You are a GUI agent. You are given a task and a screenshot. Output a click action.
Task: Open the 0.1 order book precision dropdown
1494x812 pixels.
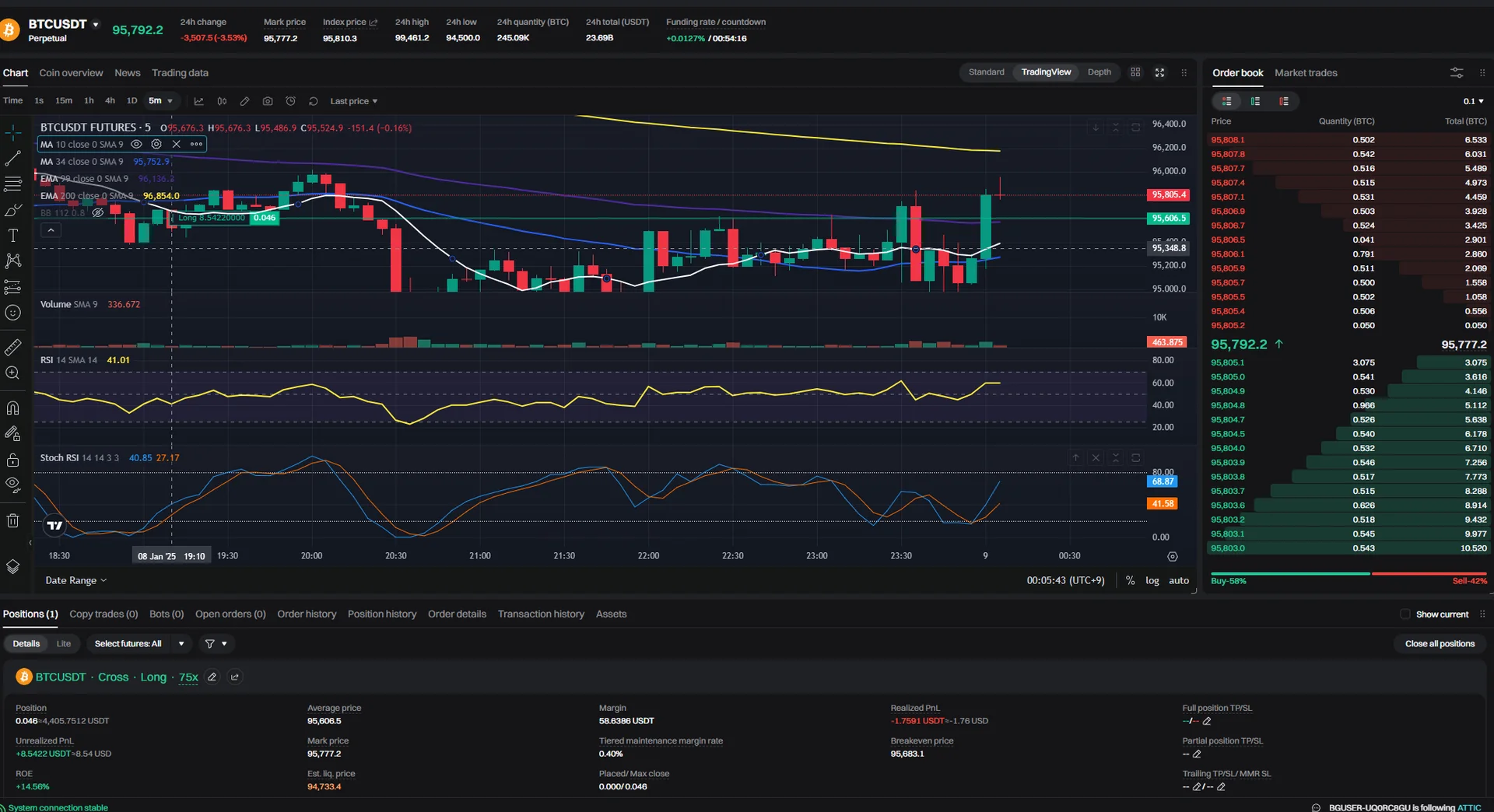tap(1473, 101)
